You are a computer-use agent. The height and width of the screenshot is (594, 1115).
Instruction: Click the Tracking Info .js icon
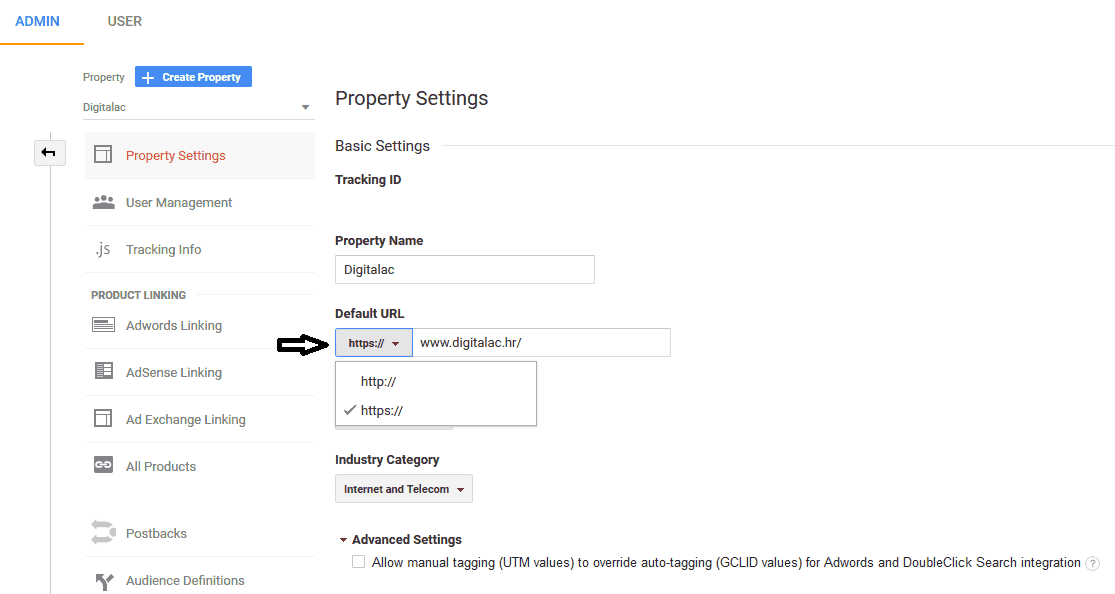(103, 250)
